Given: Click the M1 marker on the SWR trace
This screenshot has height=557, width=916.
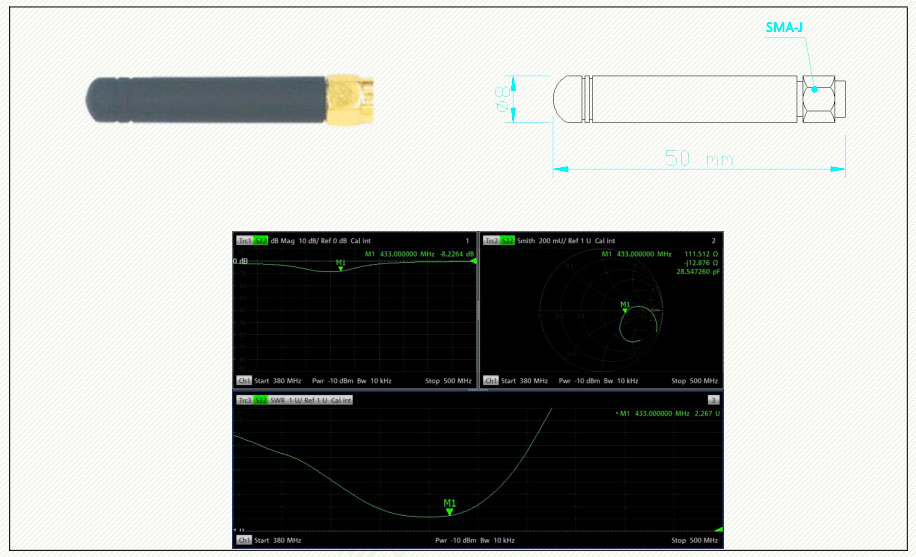Looking at the screenshot, I should (x=449, y=511).
